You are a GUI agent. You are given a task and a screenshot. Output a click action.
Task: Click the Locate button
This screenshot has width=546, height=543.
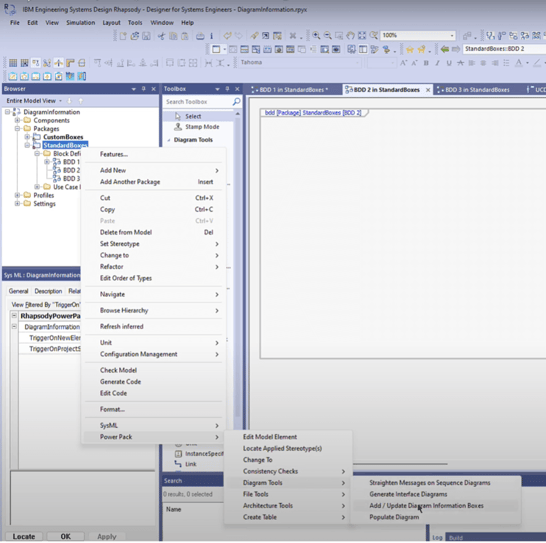[24, 536]
